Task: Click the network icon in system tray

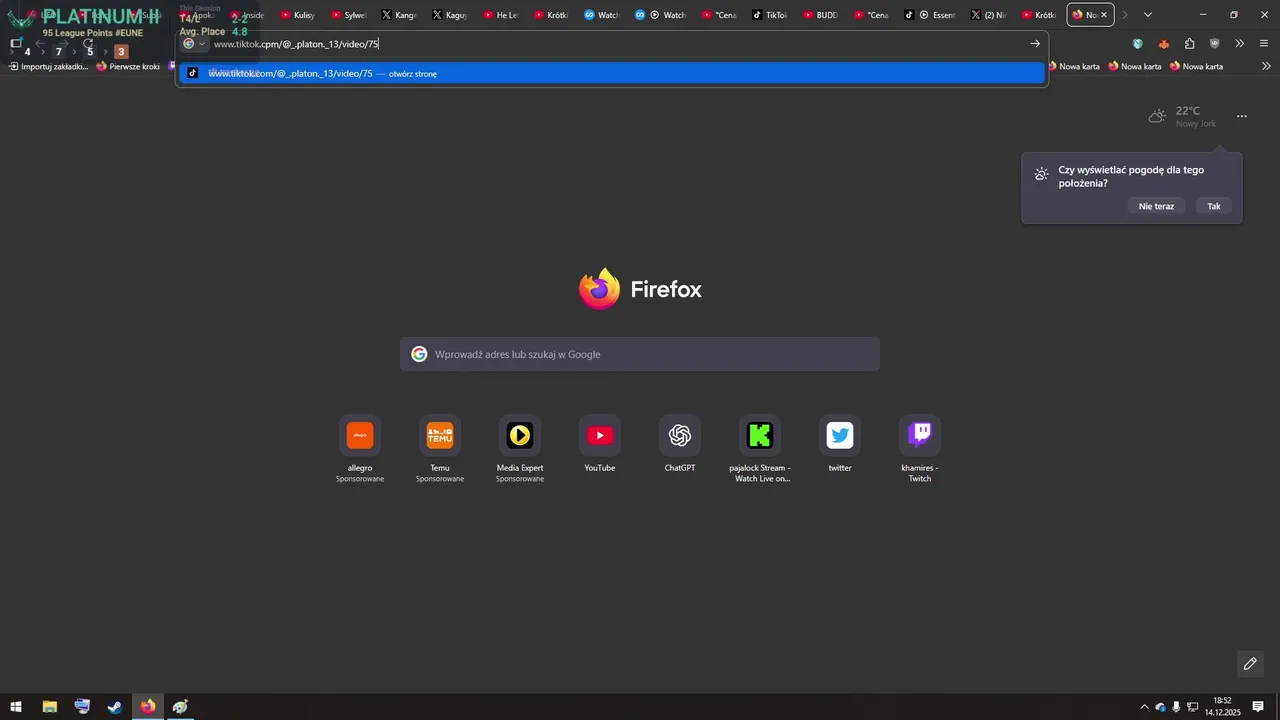Action: 1192,707
